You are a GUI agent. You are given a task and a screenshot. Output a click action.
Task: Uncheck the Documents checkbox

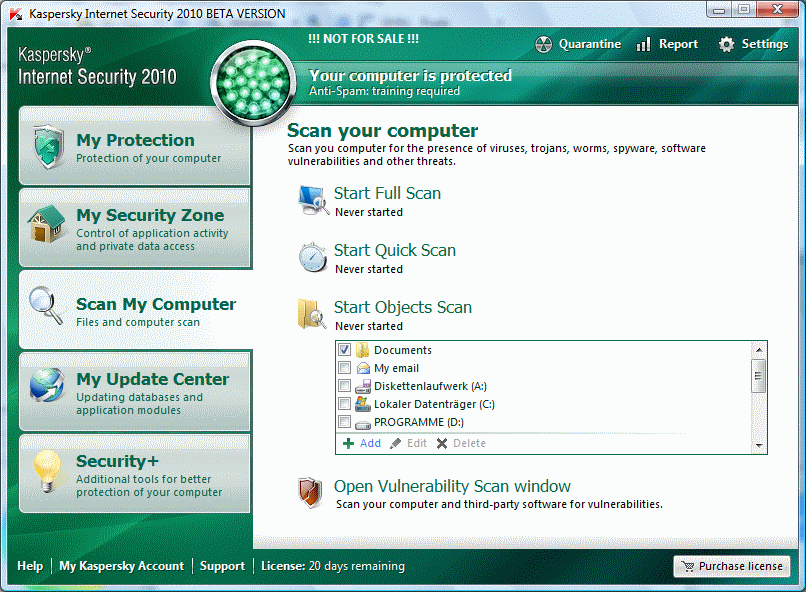pyautogui.click(x=344, y=350)
